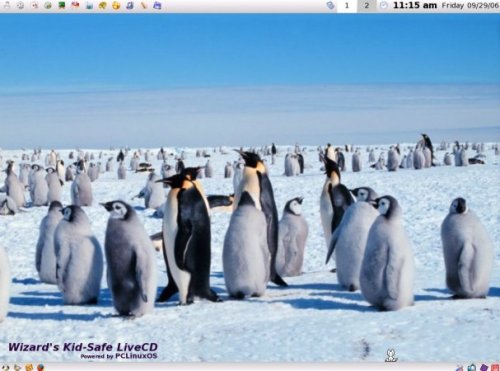Open the blue folder icon on top panel

click(x=157, y=5)
